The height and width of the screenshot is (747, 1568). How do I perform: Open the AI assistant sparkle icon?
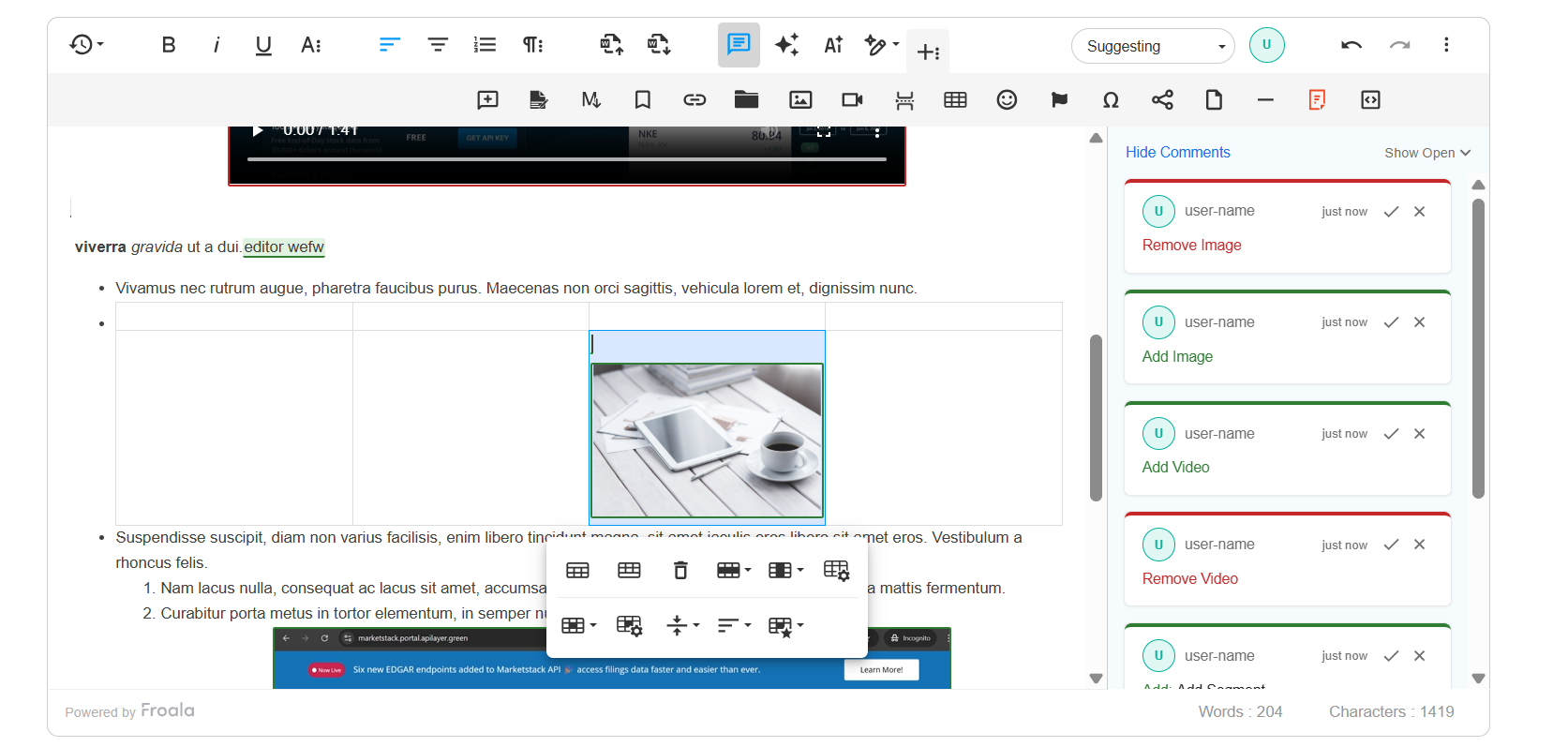click(786, 45)
